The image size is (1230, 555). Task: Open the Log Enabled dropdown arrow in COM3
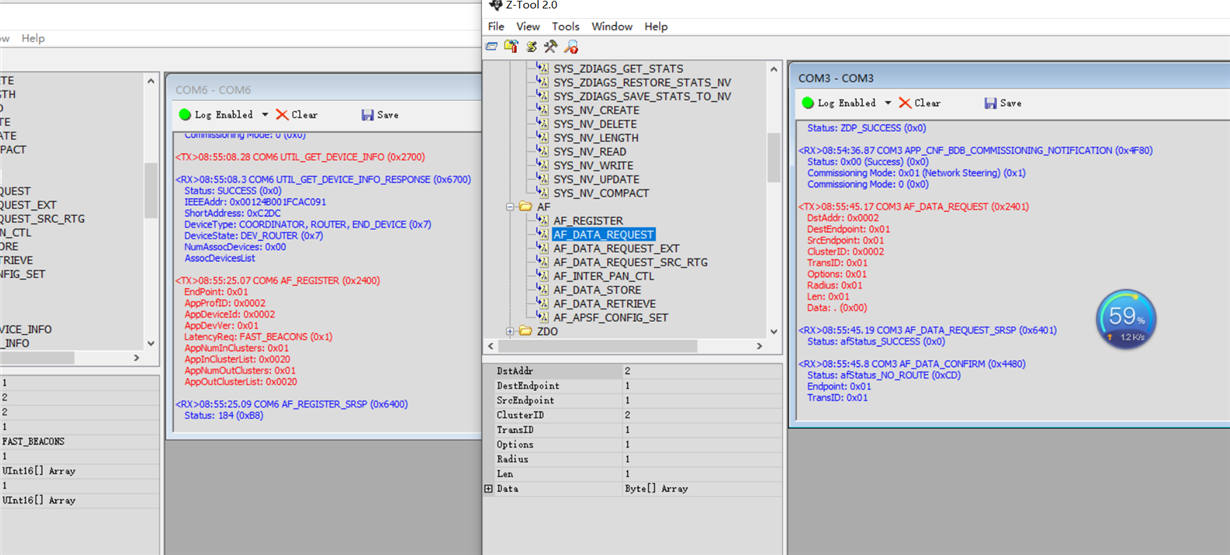(886, 103)
